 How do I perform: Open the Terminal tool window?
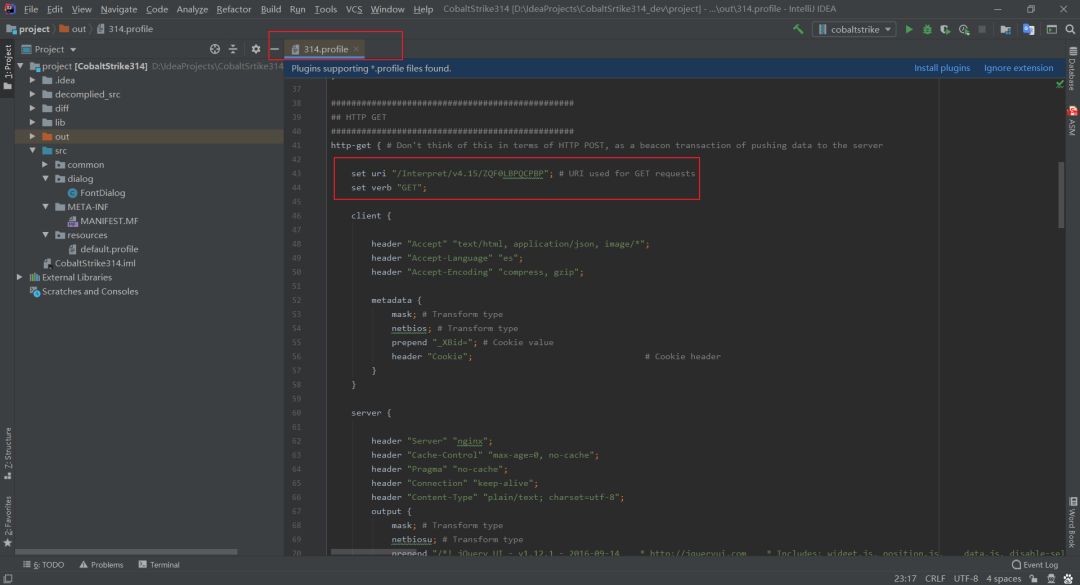(x=159, y=564)
